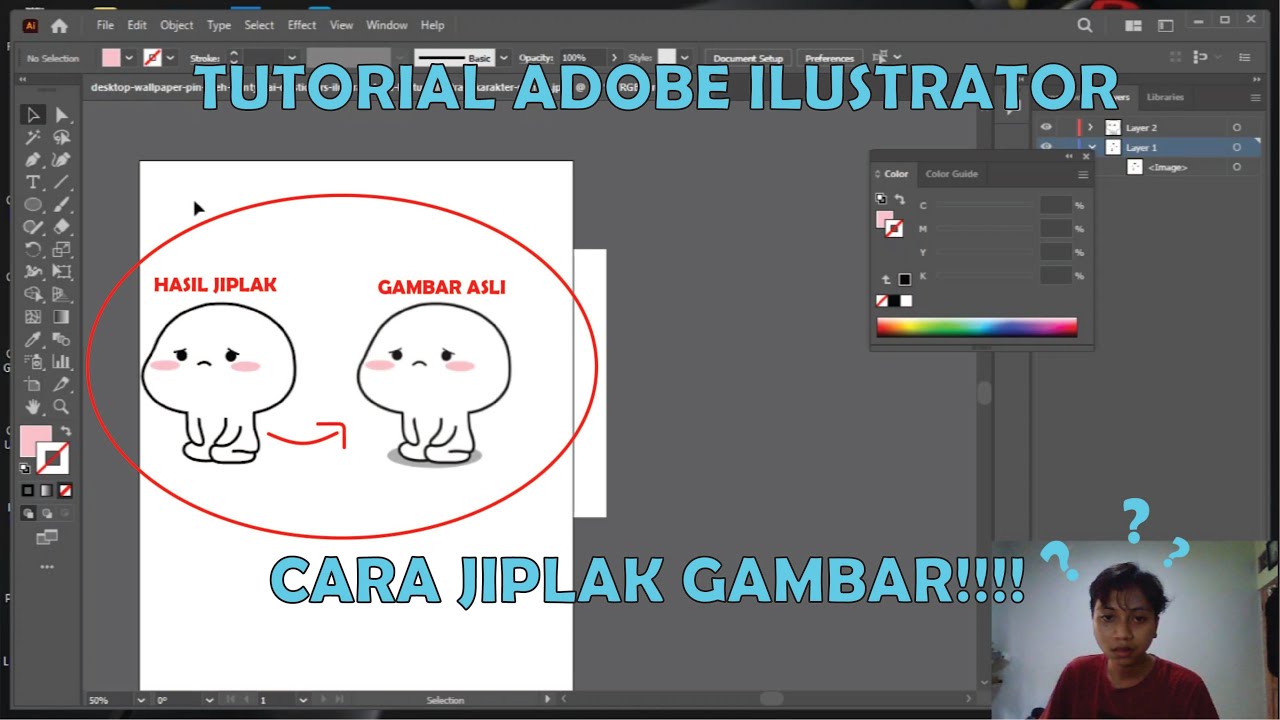
Task: Click the Home icon in top bar
Action: (x=59, y=26)
